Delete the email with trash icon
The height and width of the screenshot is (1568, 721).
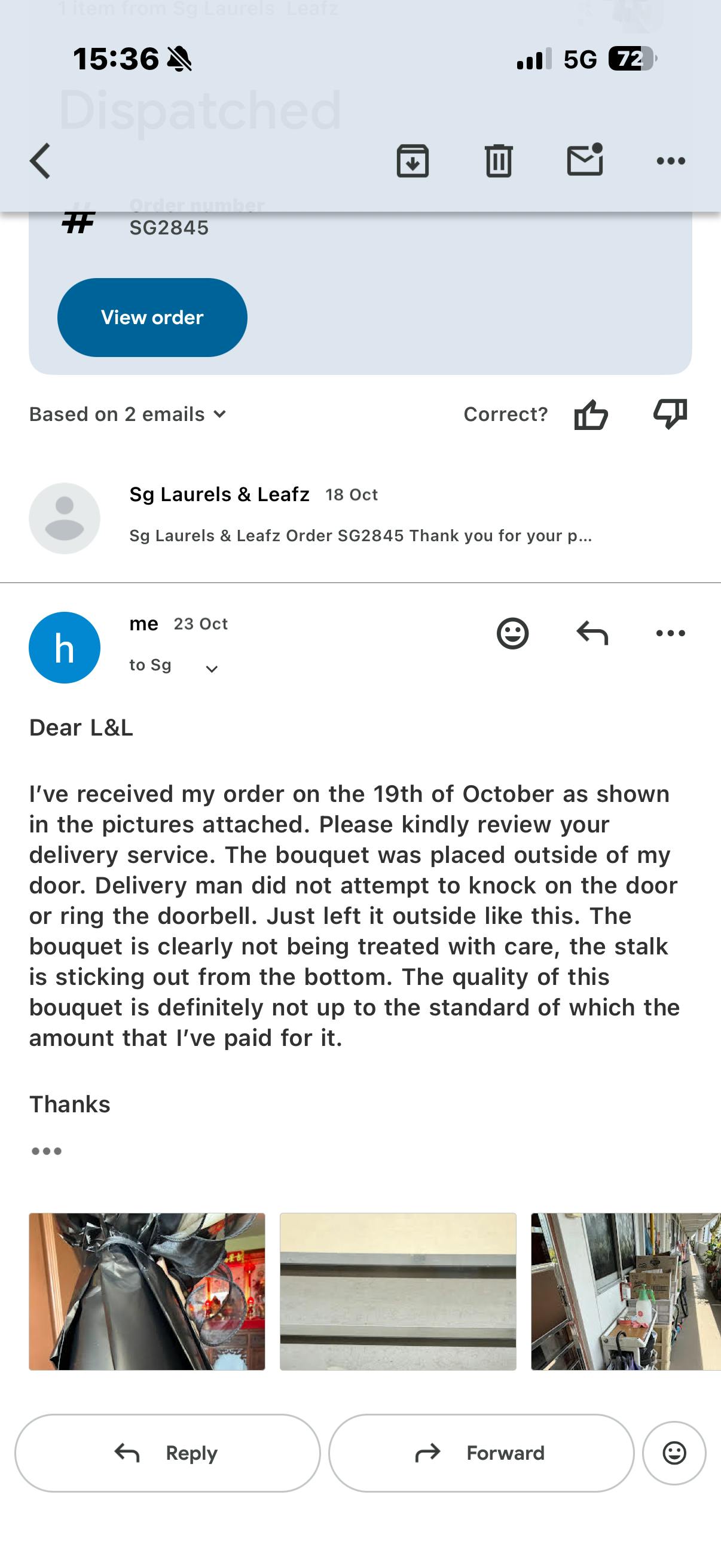point(499,161)
